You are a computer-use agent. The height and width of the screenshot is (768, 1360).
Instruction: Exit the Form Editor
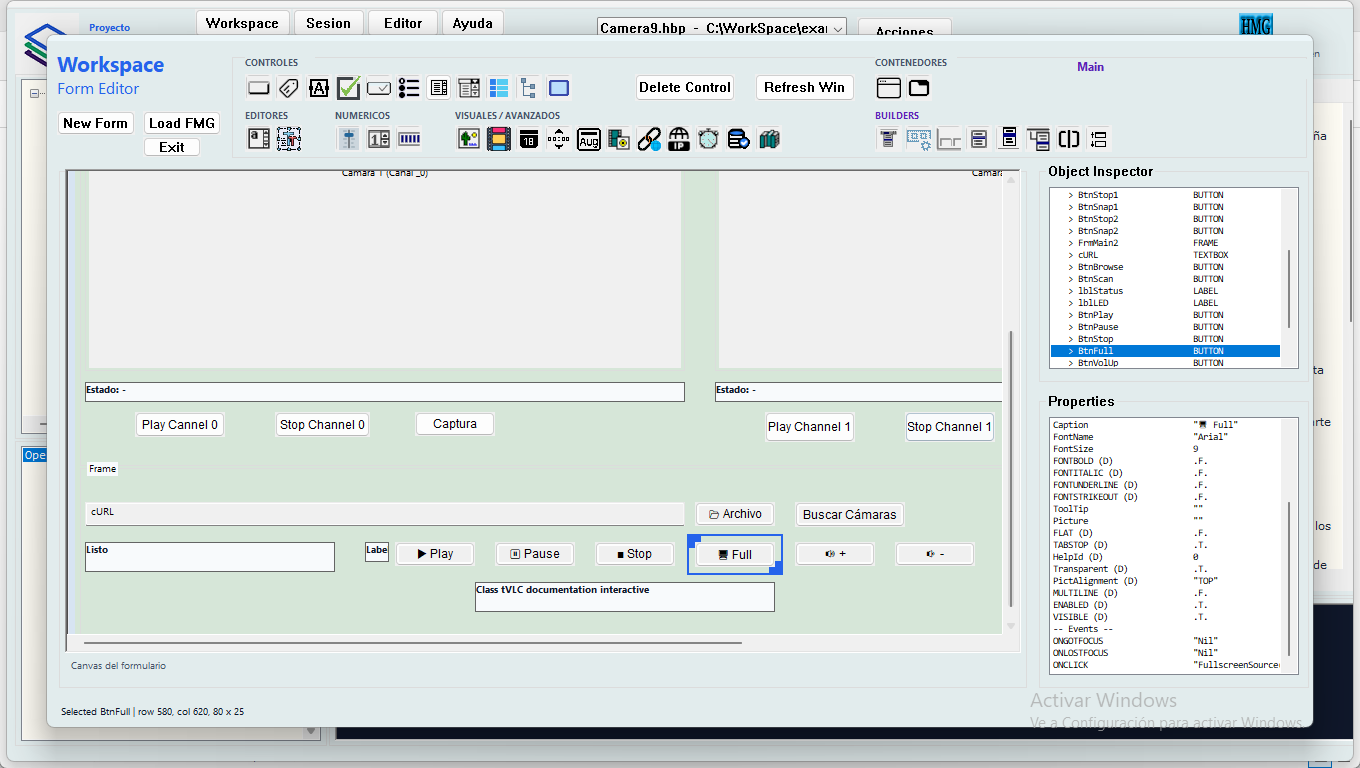click(172, 147)
